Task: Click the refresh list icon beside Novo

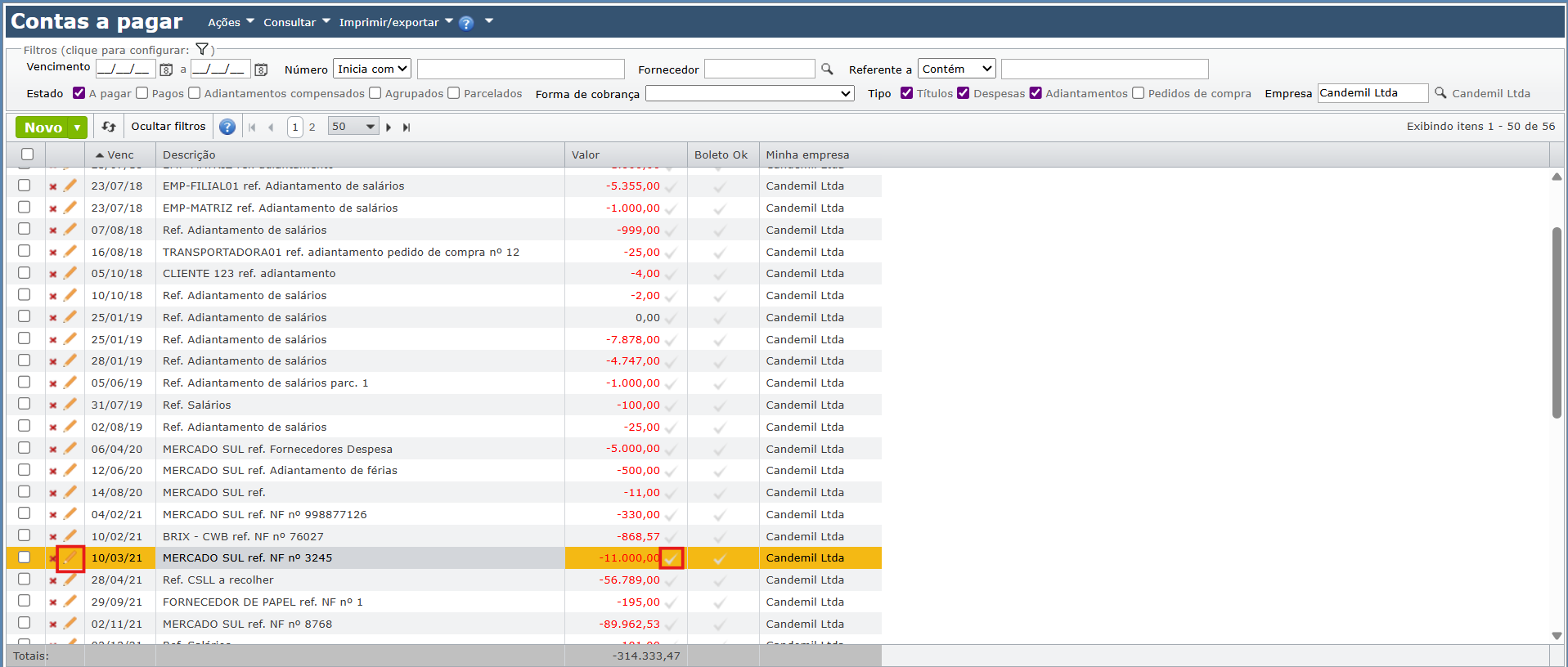Action: click(109, 127)
